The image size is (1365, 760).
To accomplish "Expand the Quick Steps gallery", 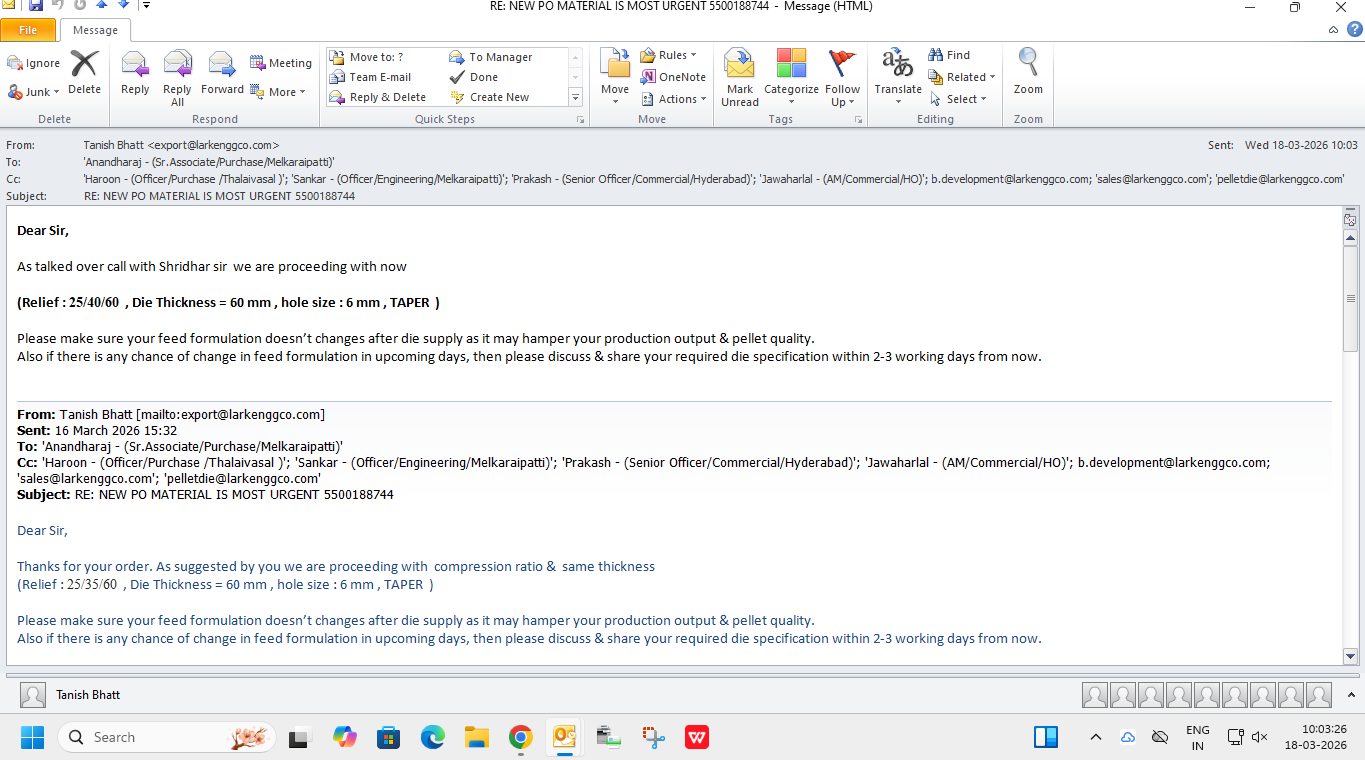I will tap(575, 98).
